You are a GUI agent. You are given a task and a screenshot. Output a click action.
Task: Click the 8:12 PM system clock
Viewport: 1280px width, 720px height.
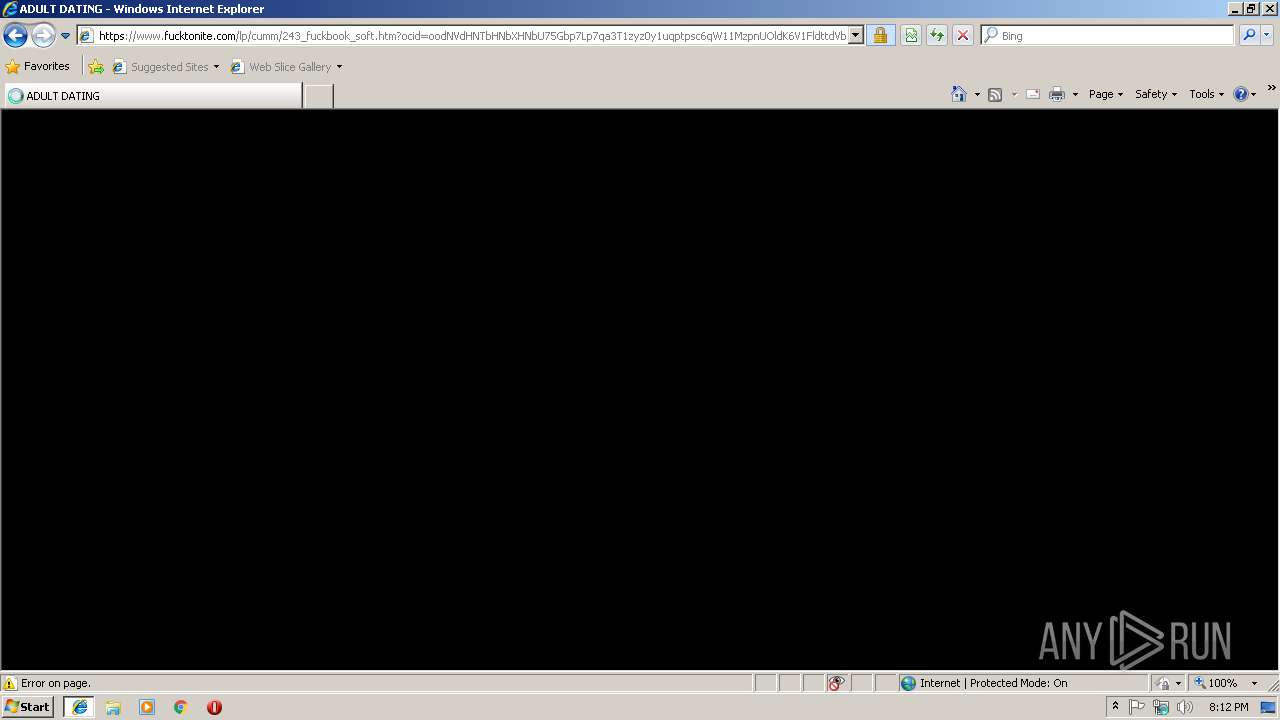[1228, 707]
